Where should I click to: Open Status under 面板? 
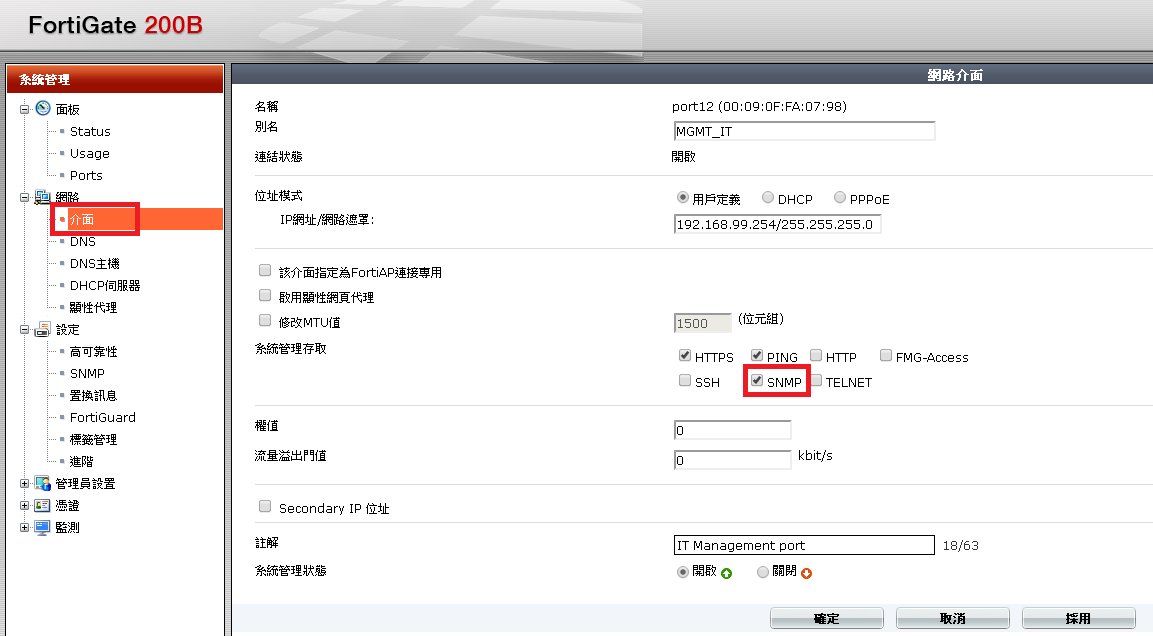[90, 132]
